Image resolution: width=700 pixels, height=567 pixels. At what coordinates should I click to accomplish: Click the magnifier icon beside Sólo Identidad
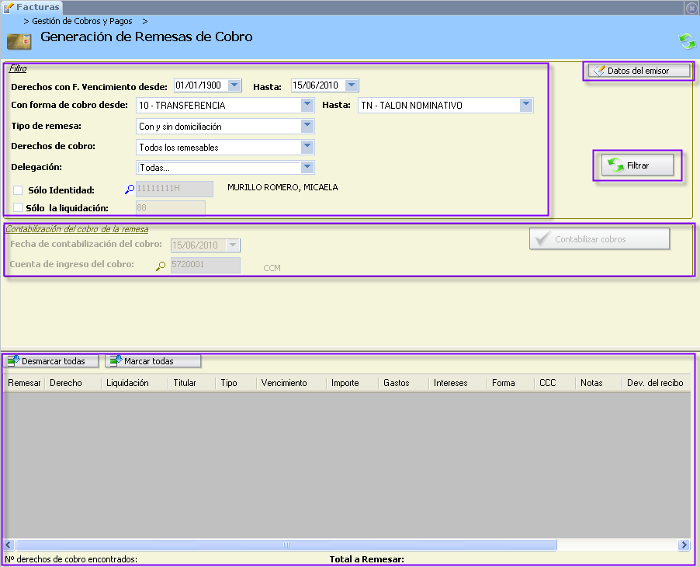[x=129, y=189]
